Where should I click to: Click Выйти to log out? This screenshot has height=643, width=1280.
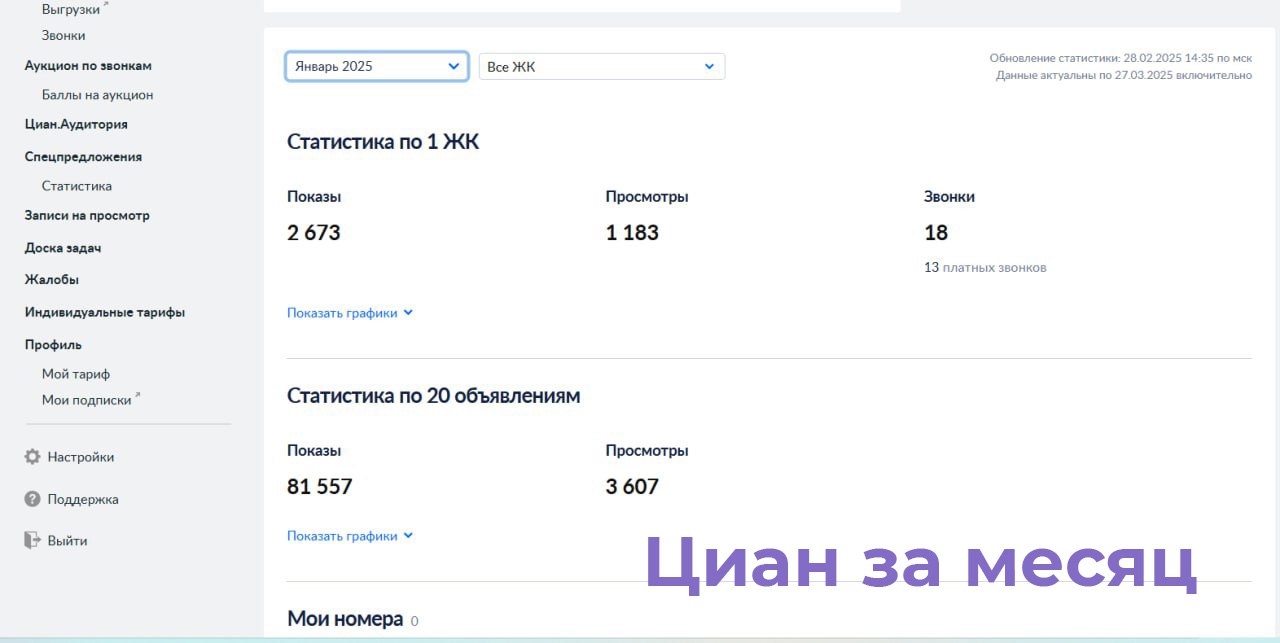click(67, 541)
